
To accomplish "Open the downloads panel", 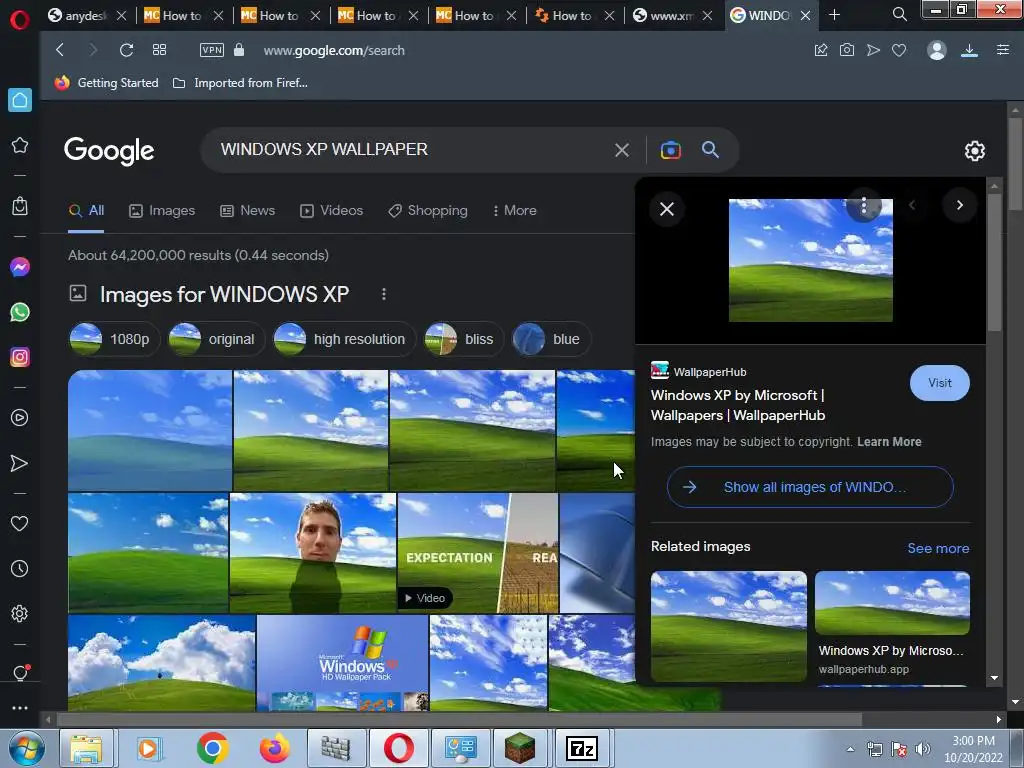I will [x=969, y=50].
